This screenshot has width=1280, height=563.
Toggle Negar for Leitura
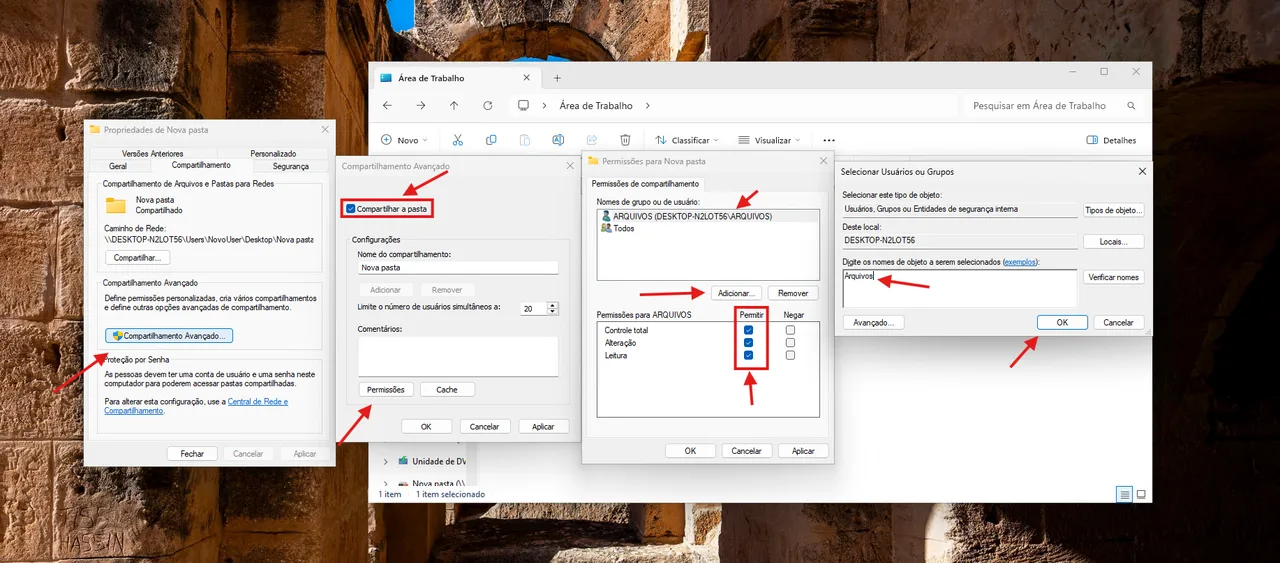pos(790,355)
